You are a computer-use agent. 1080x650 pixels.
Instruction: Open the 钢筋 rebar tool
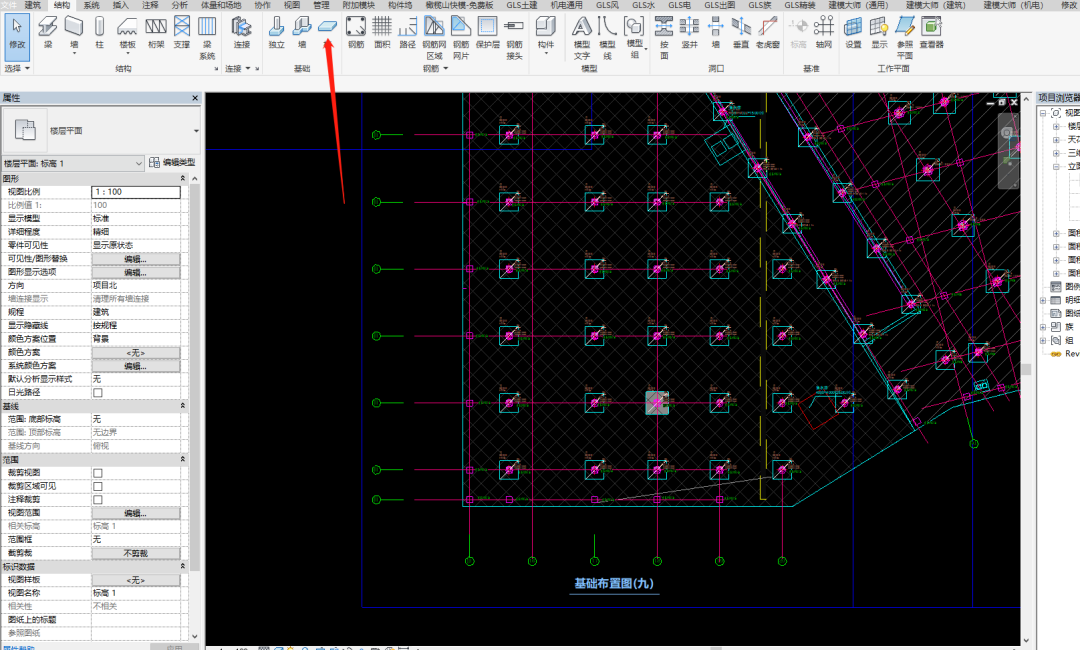(355, 32)
